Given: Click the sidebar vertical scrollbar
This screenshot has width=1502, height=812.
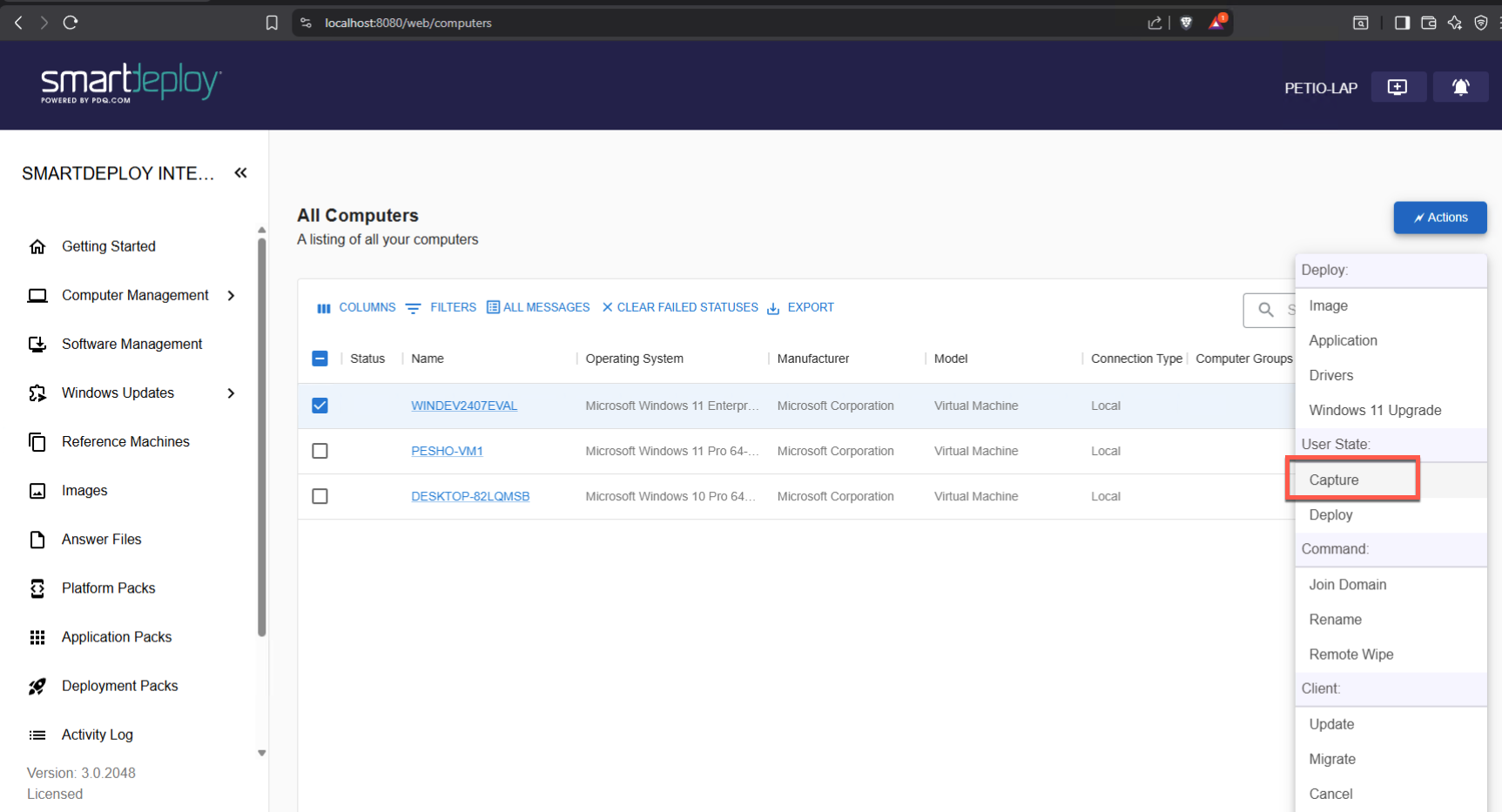Looking at the screenshot, I should [261, 435].
